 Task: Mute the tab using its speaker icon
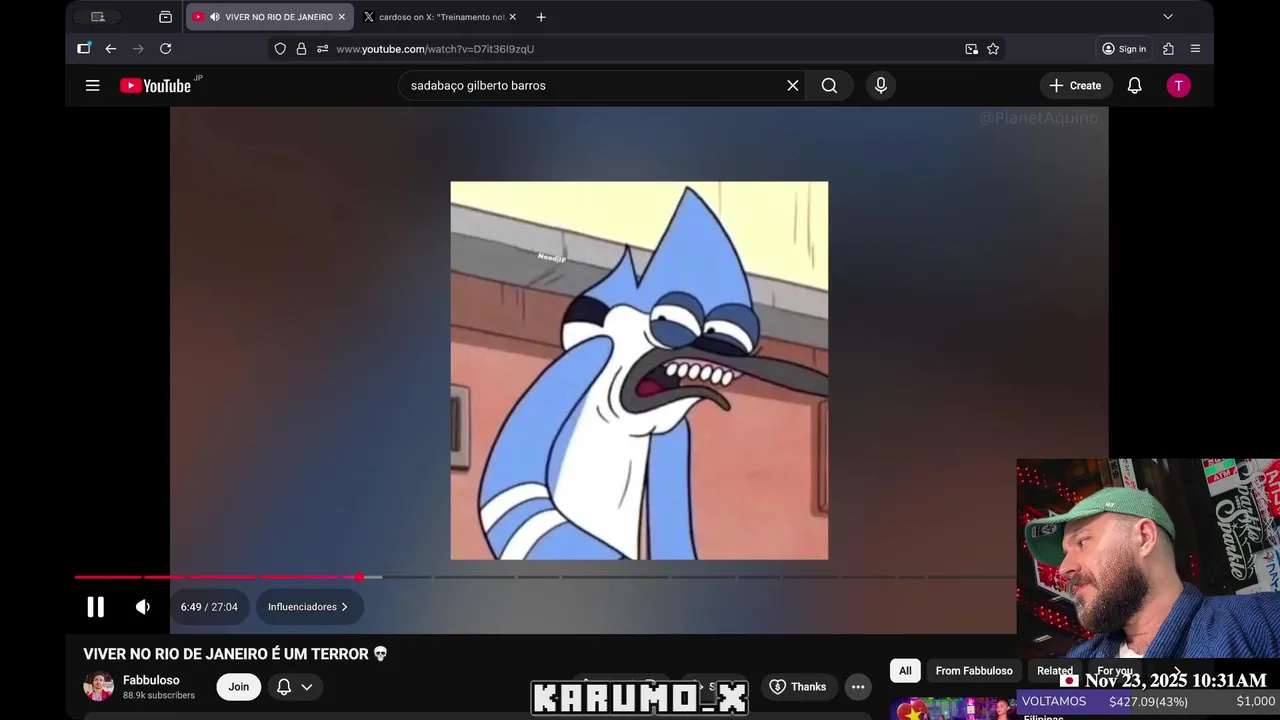pyautogui.click(x=214, y=17)
